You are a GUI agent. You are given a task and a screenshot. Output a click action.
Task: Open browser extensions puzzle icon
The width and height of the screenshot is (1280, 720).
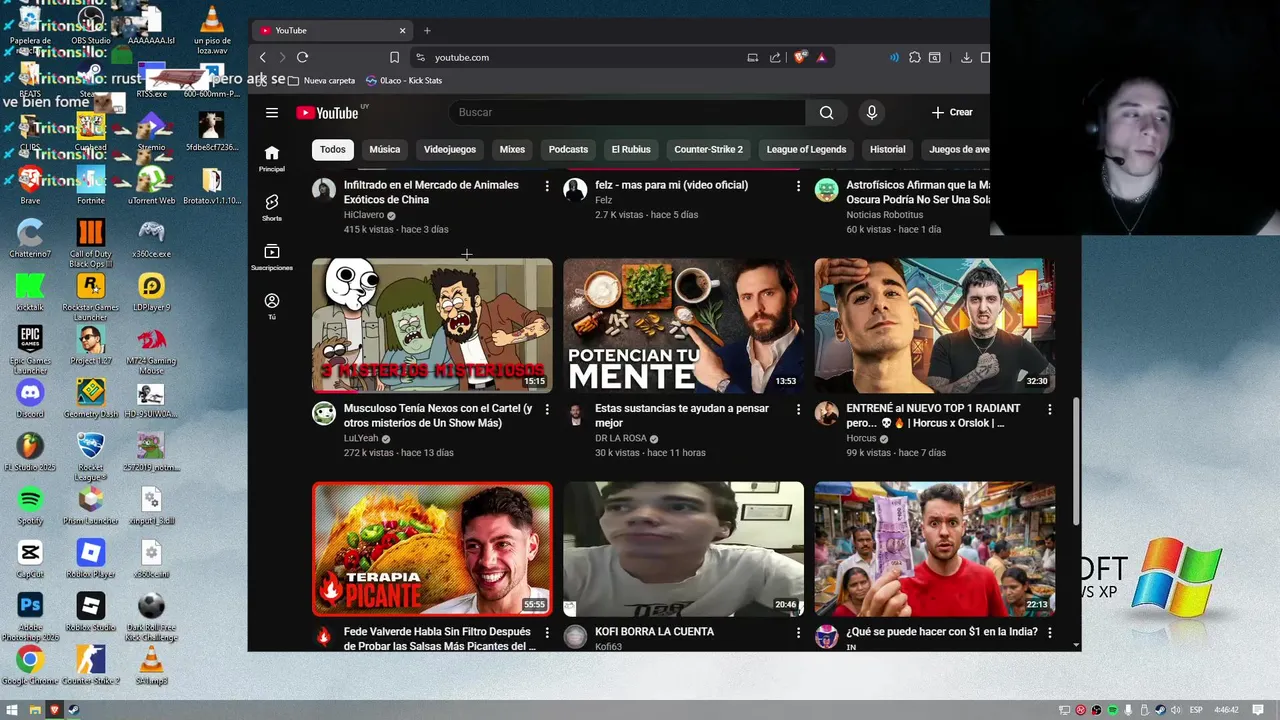coord(915,57)
